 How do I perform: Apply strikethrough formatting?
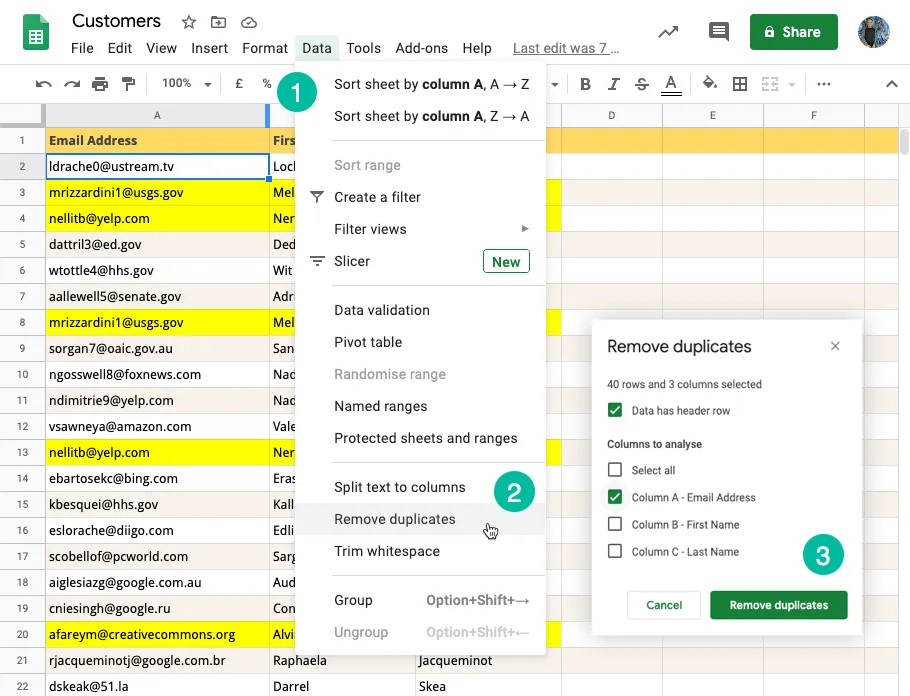click(641, 84)
